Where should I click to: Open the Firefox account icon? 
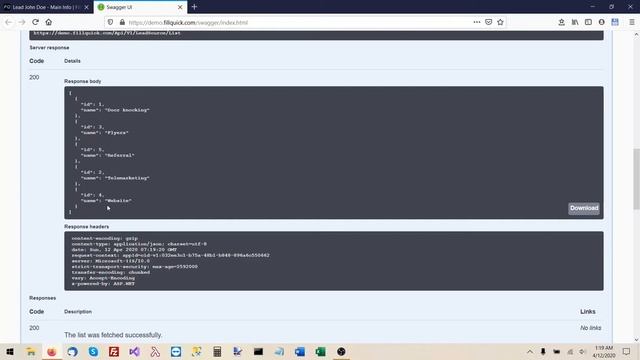602,22
